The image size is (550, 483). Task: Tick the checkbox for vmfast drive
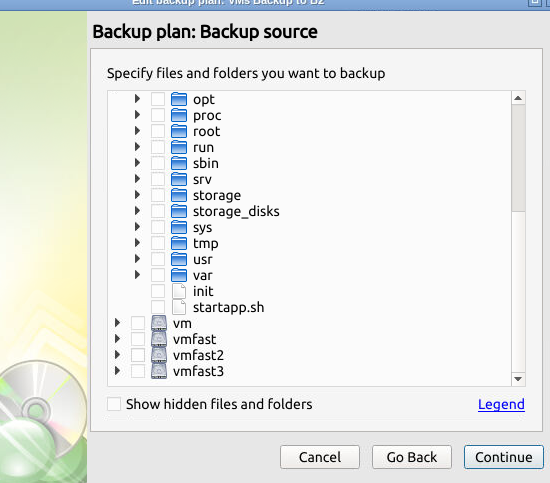coord(138,339)
